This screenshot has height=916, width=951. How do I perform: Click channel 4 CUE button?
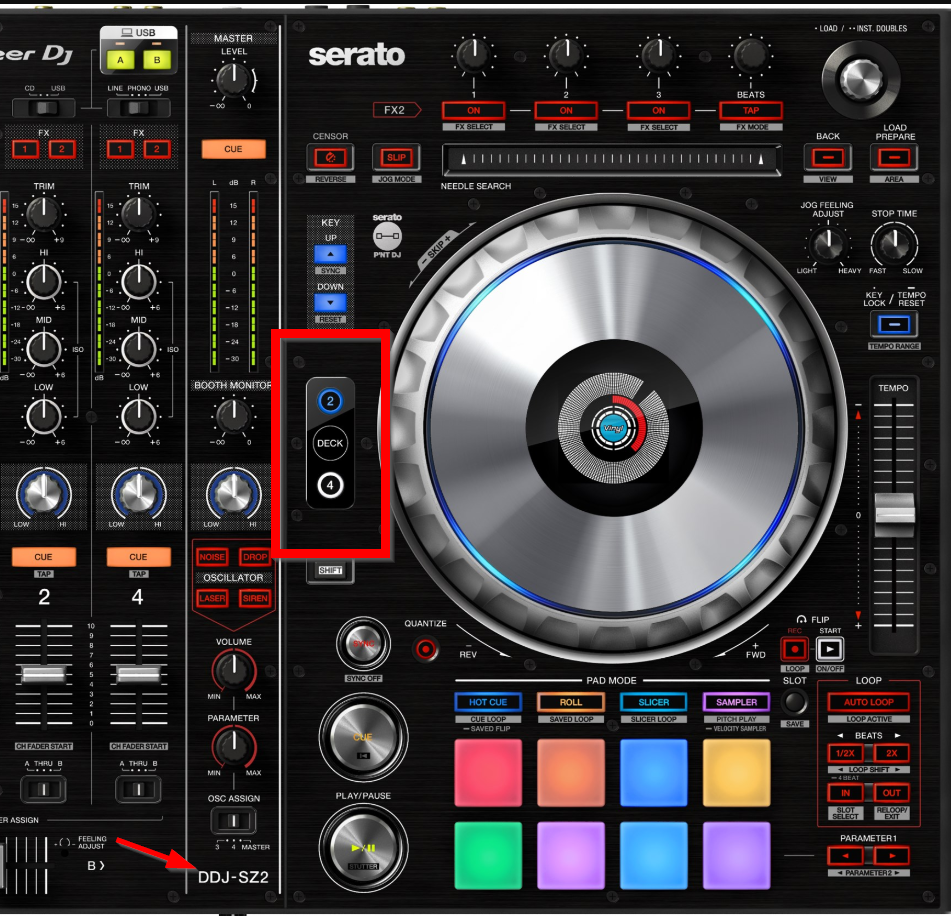138,557
